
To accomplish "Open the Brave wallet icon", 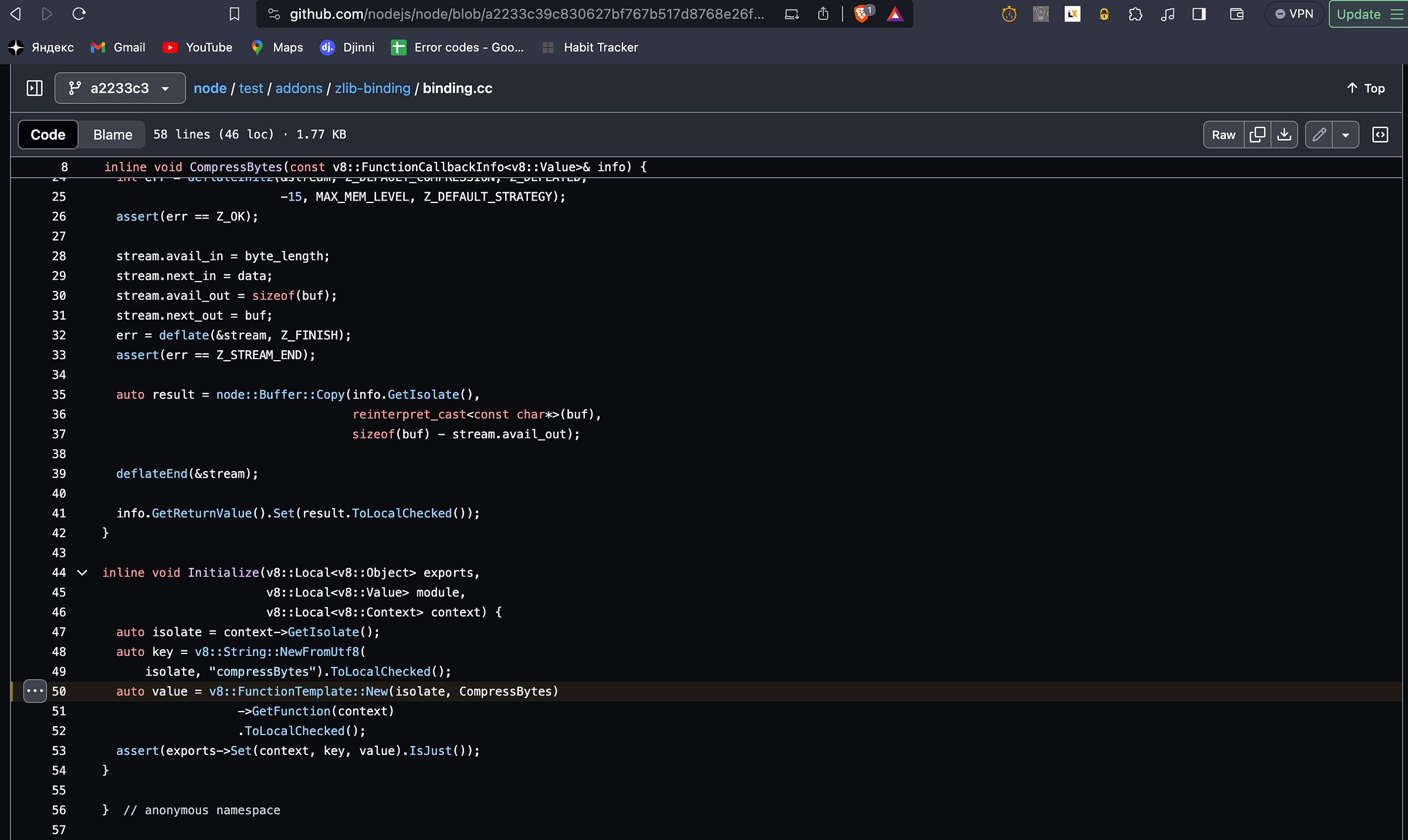I will point(1237,14).
